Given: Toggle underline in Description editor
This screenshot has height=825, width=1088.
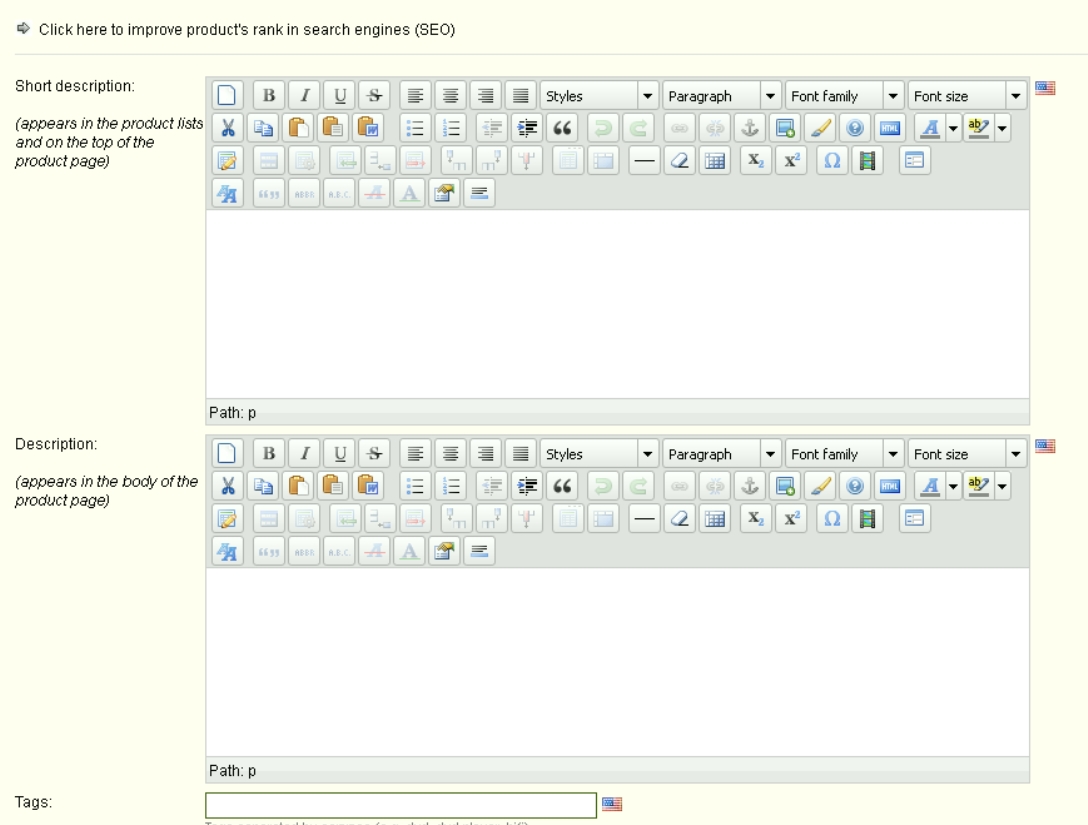Looking at the screenshot, I should [x=340, y=453].
